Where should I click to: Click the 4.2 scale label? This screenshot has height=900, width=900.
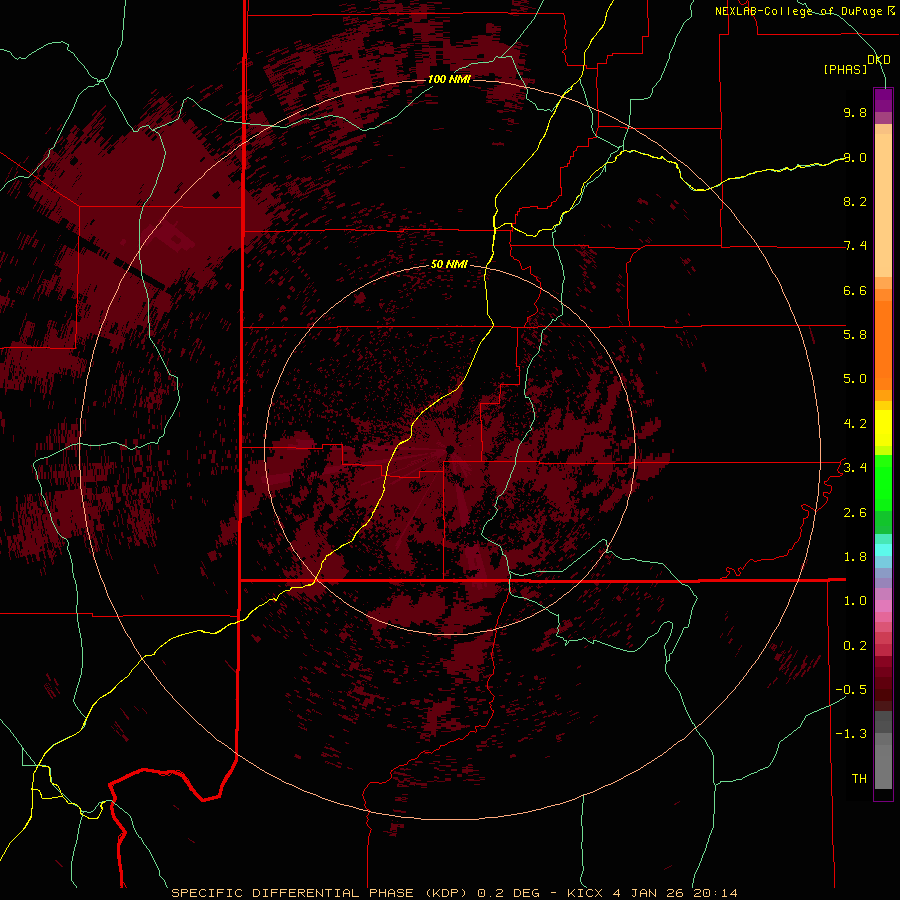coord(855,424)
